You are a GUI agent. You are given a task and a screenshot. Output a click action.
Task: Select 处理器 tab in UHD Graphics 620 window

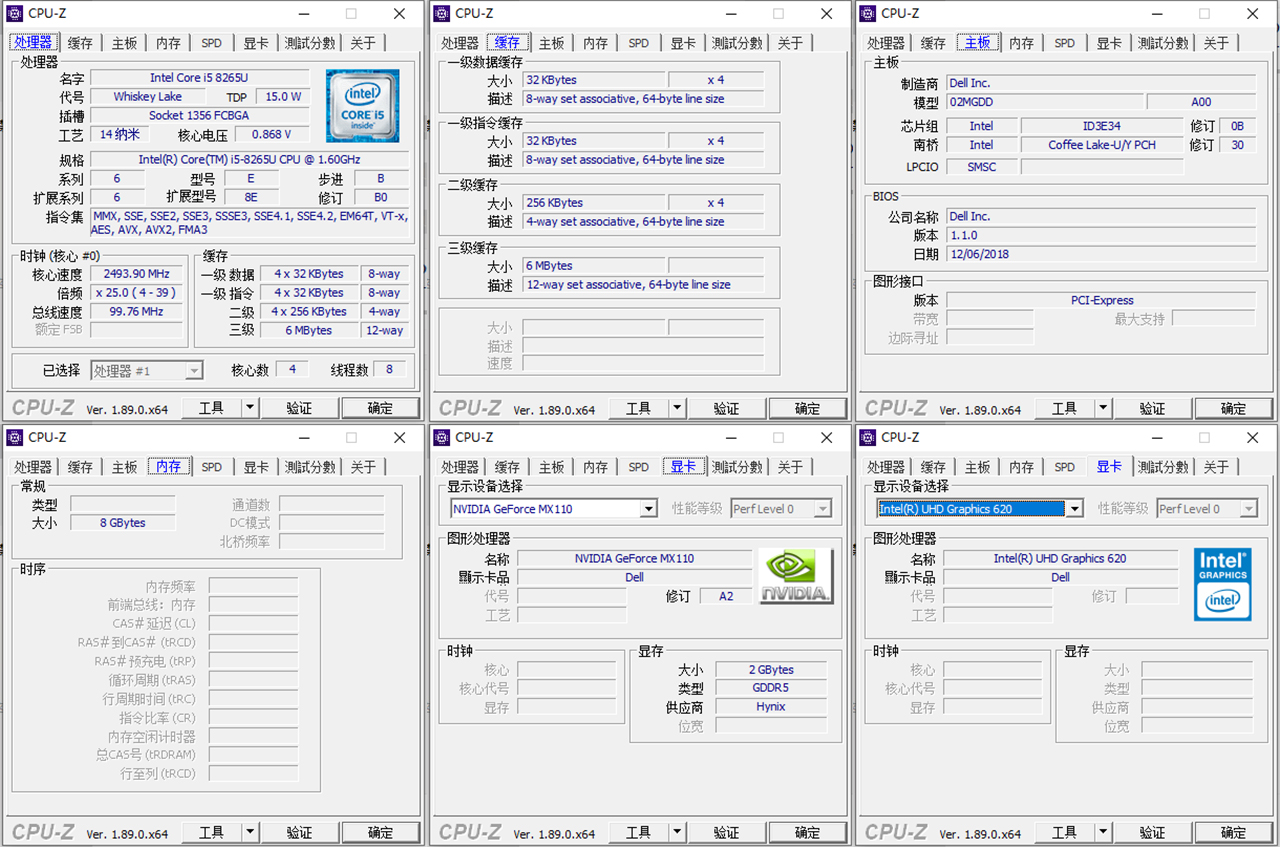coord(886,467)
